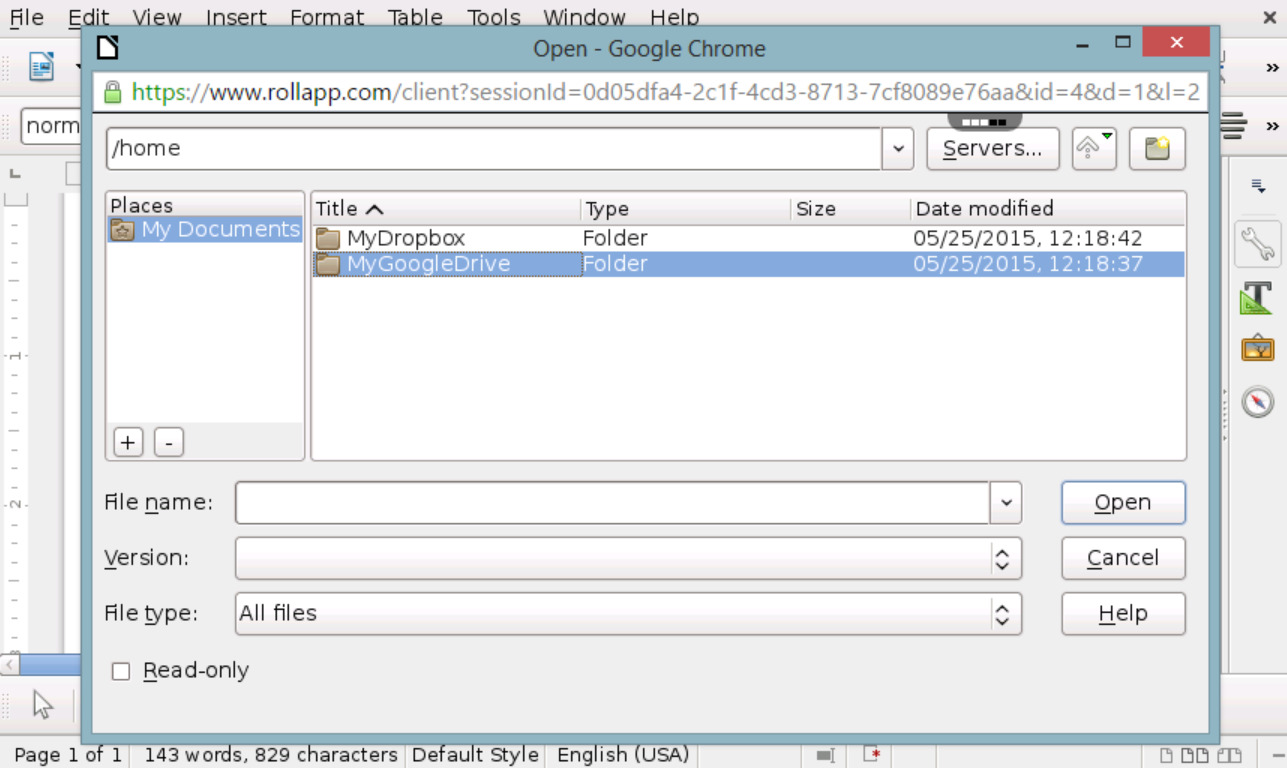Click the Up one level icon
Viewport: 1287px width, 768px height.
(x=1094, y=149)
